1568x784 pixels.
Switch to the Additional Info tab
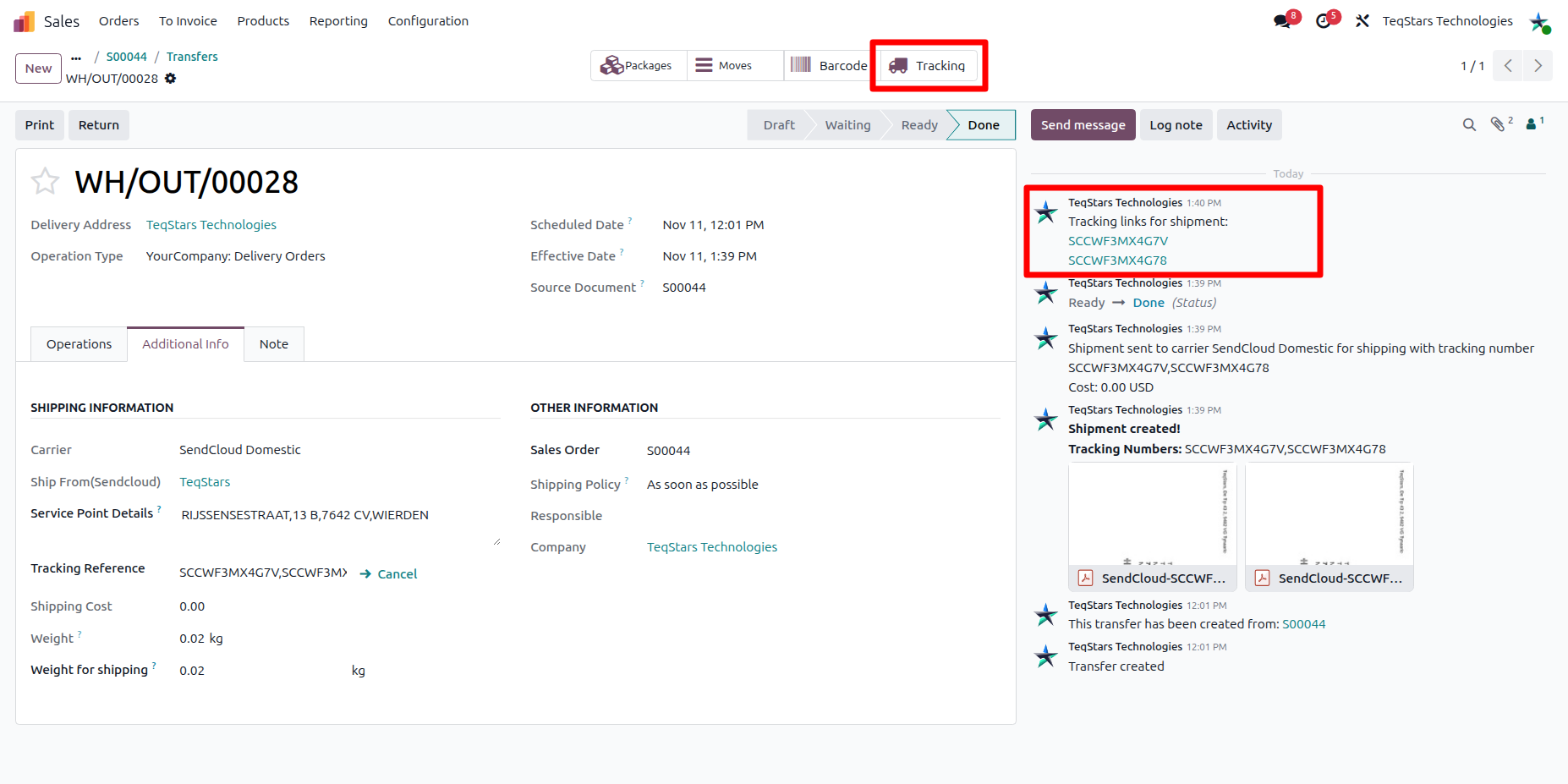pyautogui.click(x=185, y=344)
